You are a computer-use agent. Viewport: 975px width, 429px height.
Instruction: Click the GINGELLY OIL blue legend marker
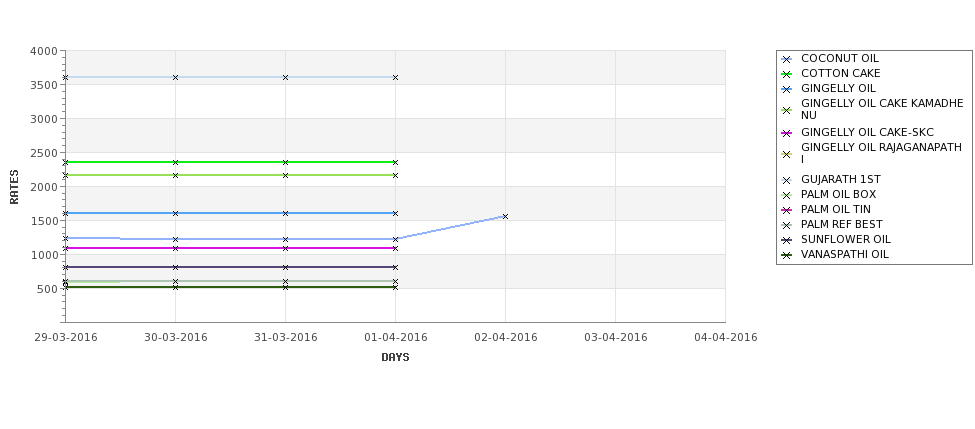tap(786, 90)
